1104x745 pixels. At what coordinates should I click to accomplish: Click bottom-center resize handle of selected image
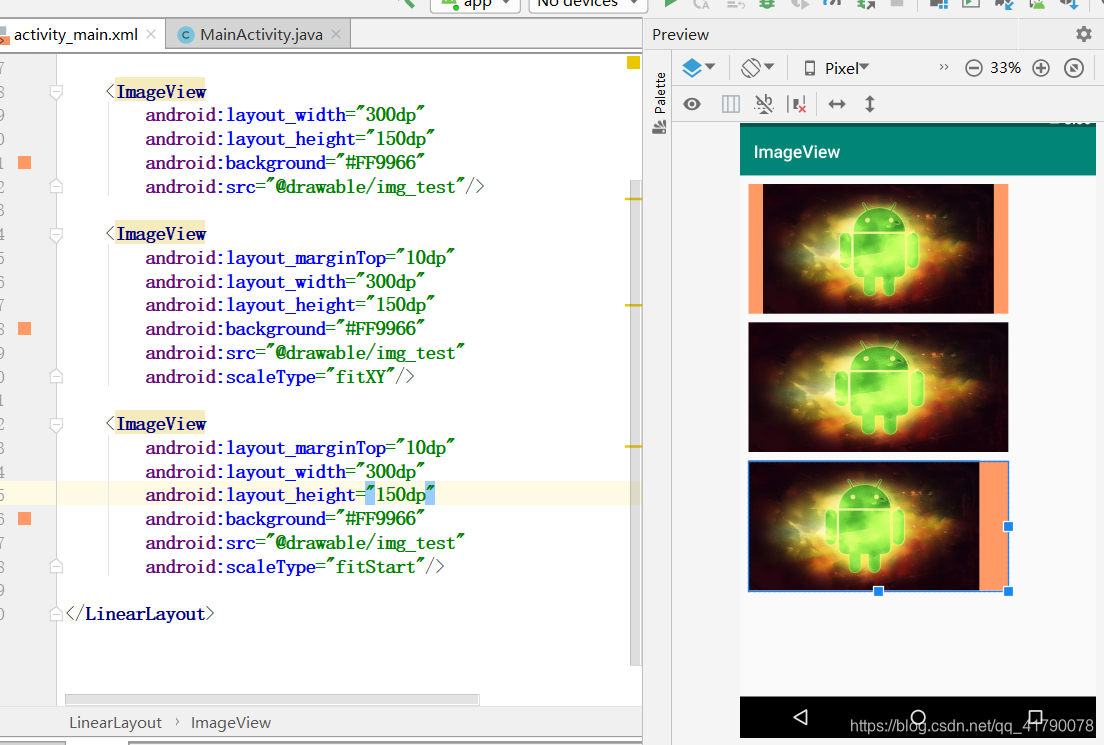click(878, 591)
